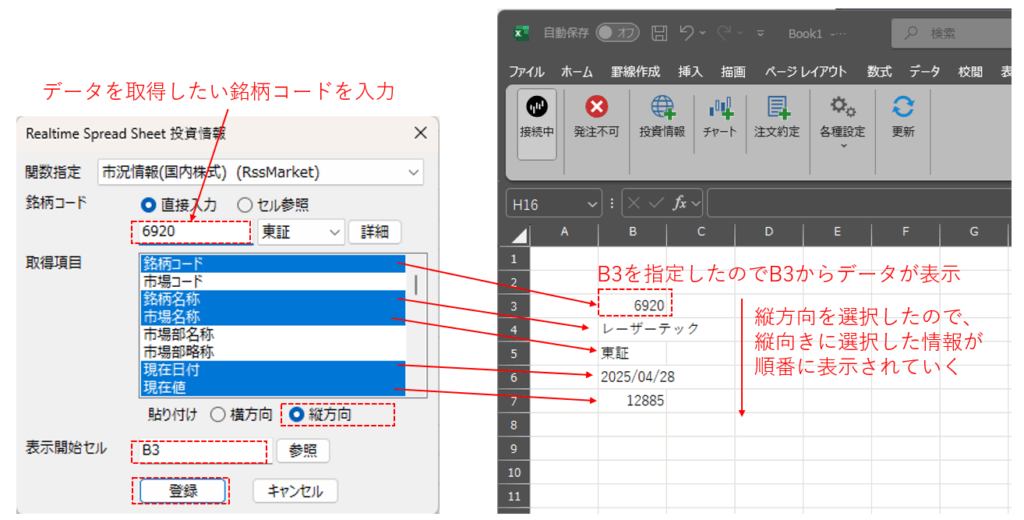Screen dimensions: 1024x520
Task: Click the undo arrow icon in Excel
Action: coord(686,32)
